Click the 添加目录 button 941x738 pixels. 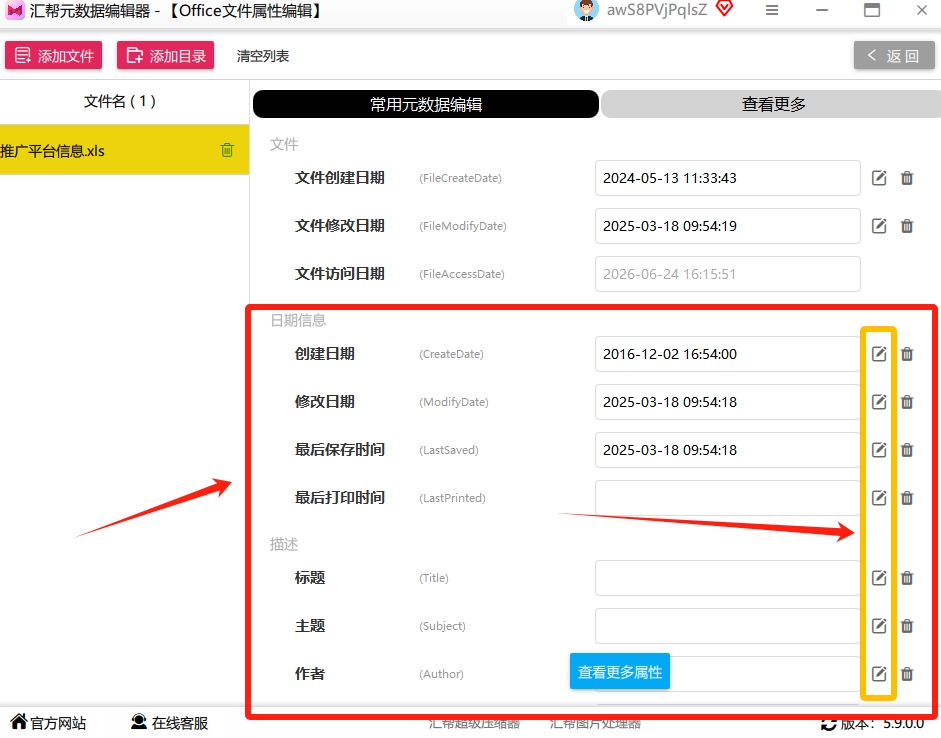point(166,56)
